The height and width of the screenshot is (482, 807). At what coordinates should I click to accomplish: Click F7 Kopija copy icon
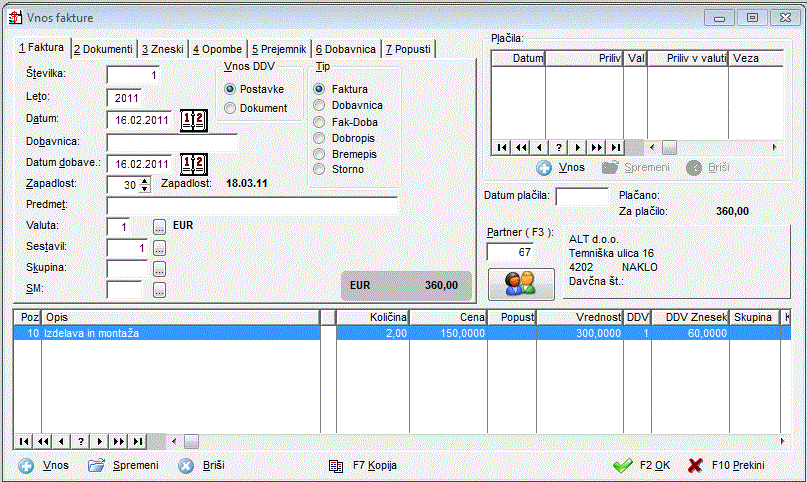(x=337, y=465)
